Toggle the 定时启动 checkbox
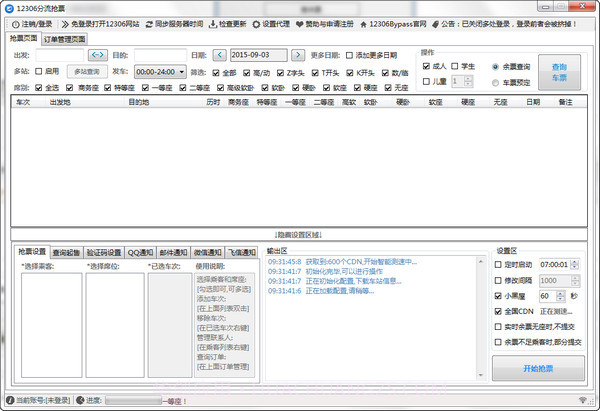 coord(500,264)
